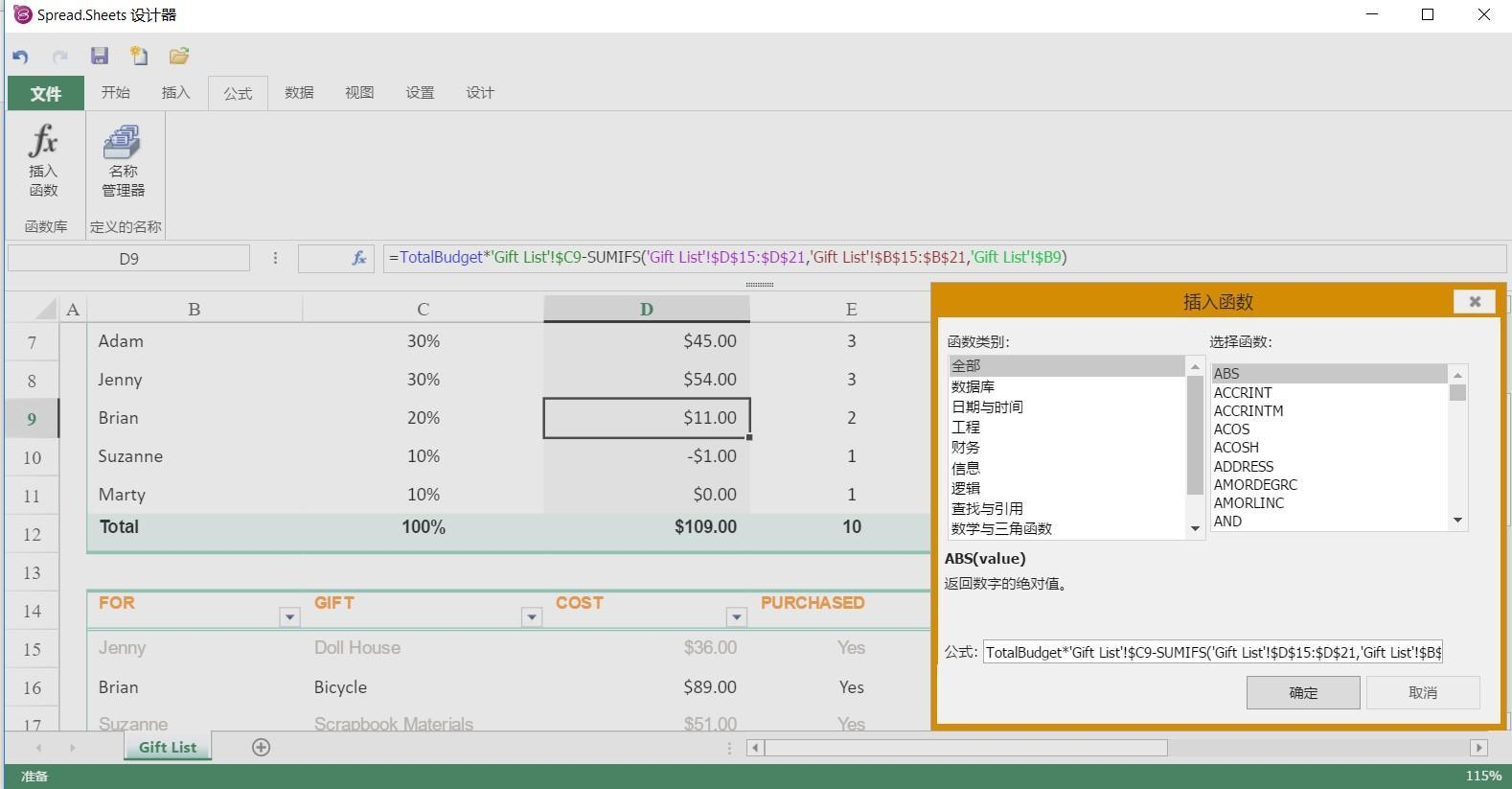Click the main formula bar text
1512x789 pixels.
tap(728, 257)
